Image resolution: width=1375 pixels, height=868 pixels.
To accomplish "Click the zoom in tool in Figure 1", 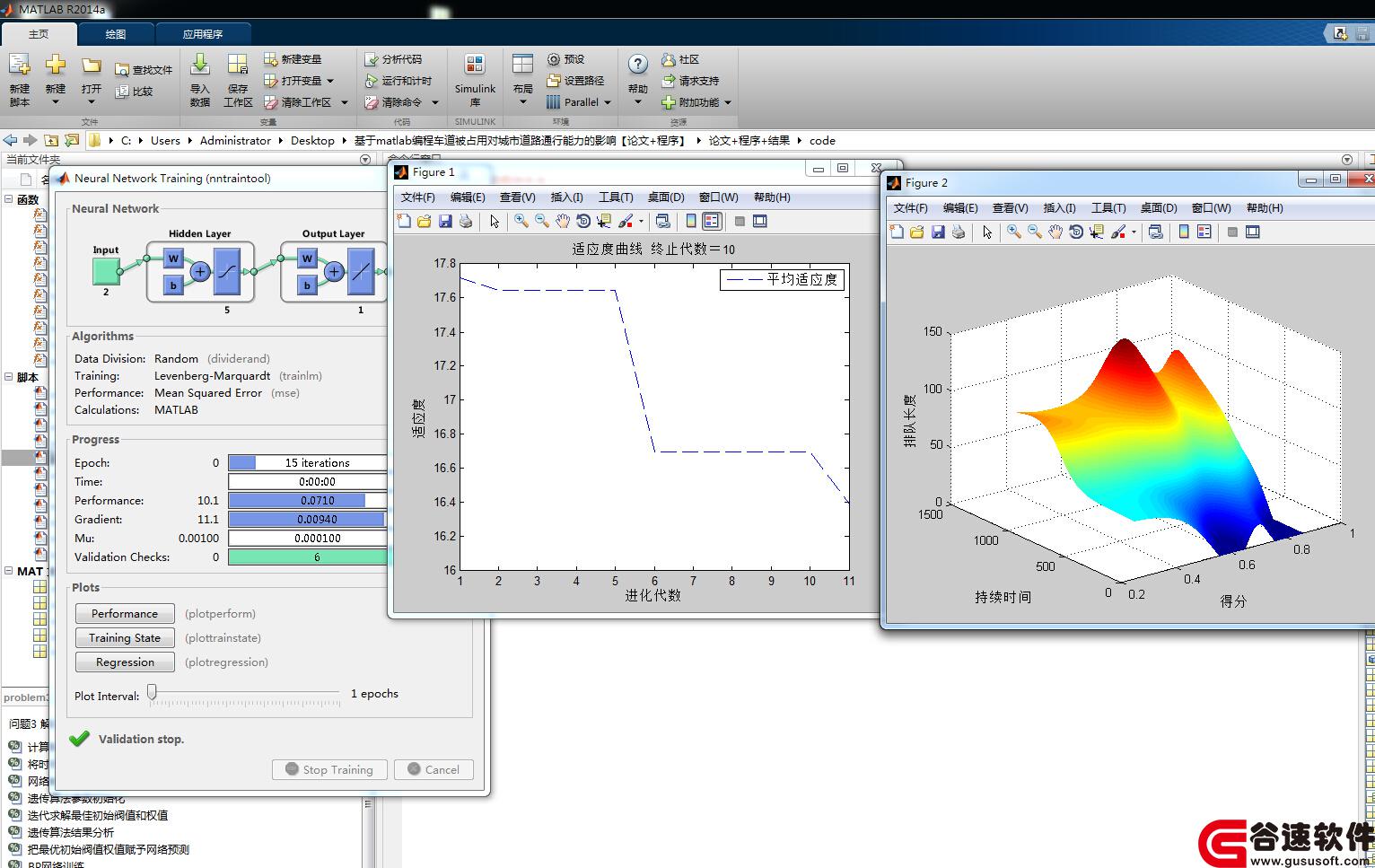I will [x=521, y=221].
